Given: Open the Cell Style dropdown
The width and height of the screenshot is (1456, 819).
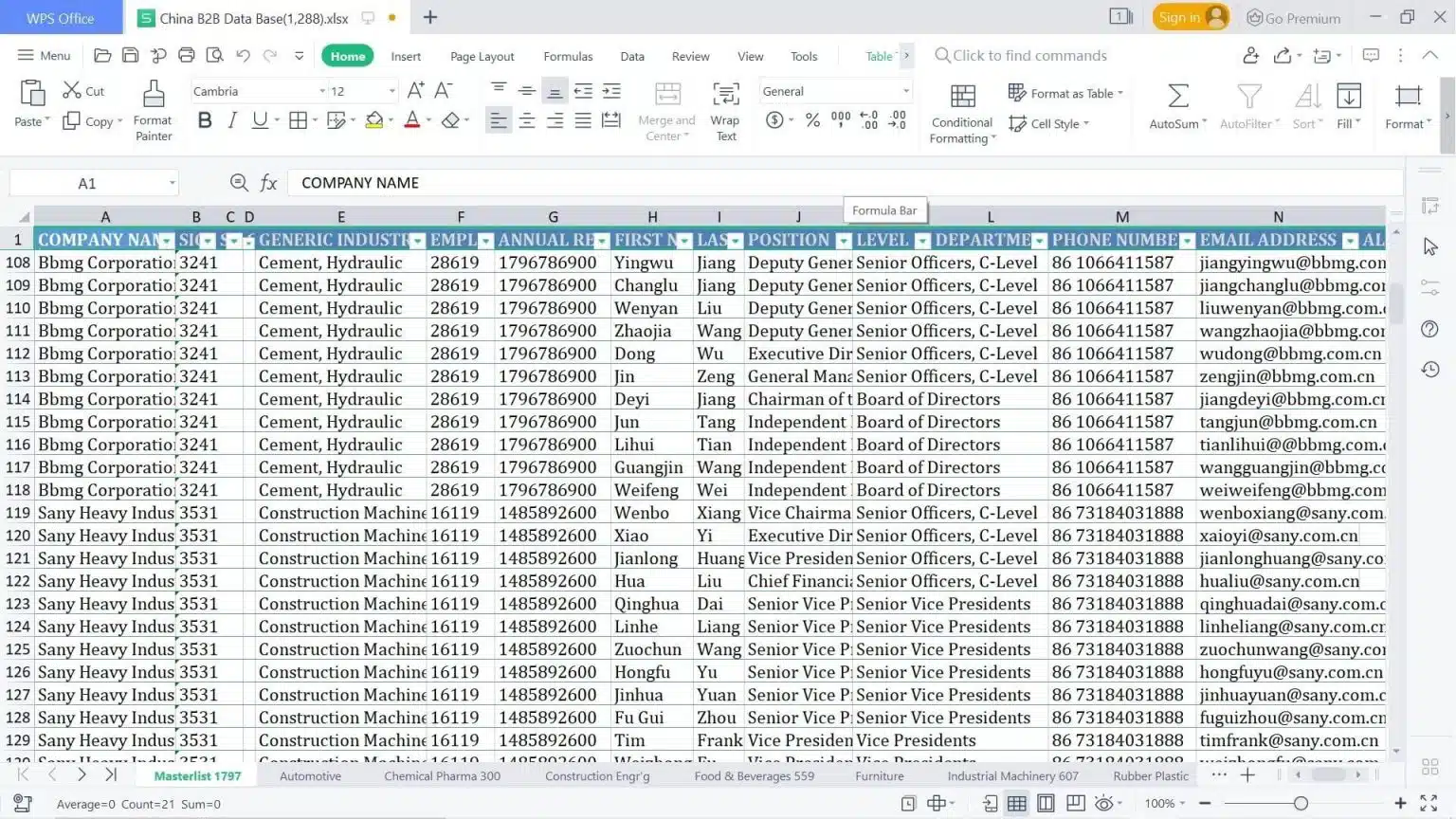Looking at the screenshot, I should click(1048, 123).
